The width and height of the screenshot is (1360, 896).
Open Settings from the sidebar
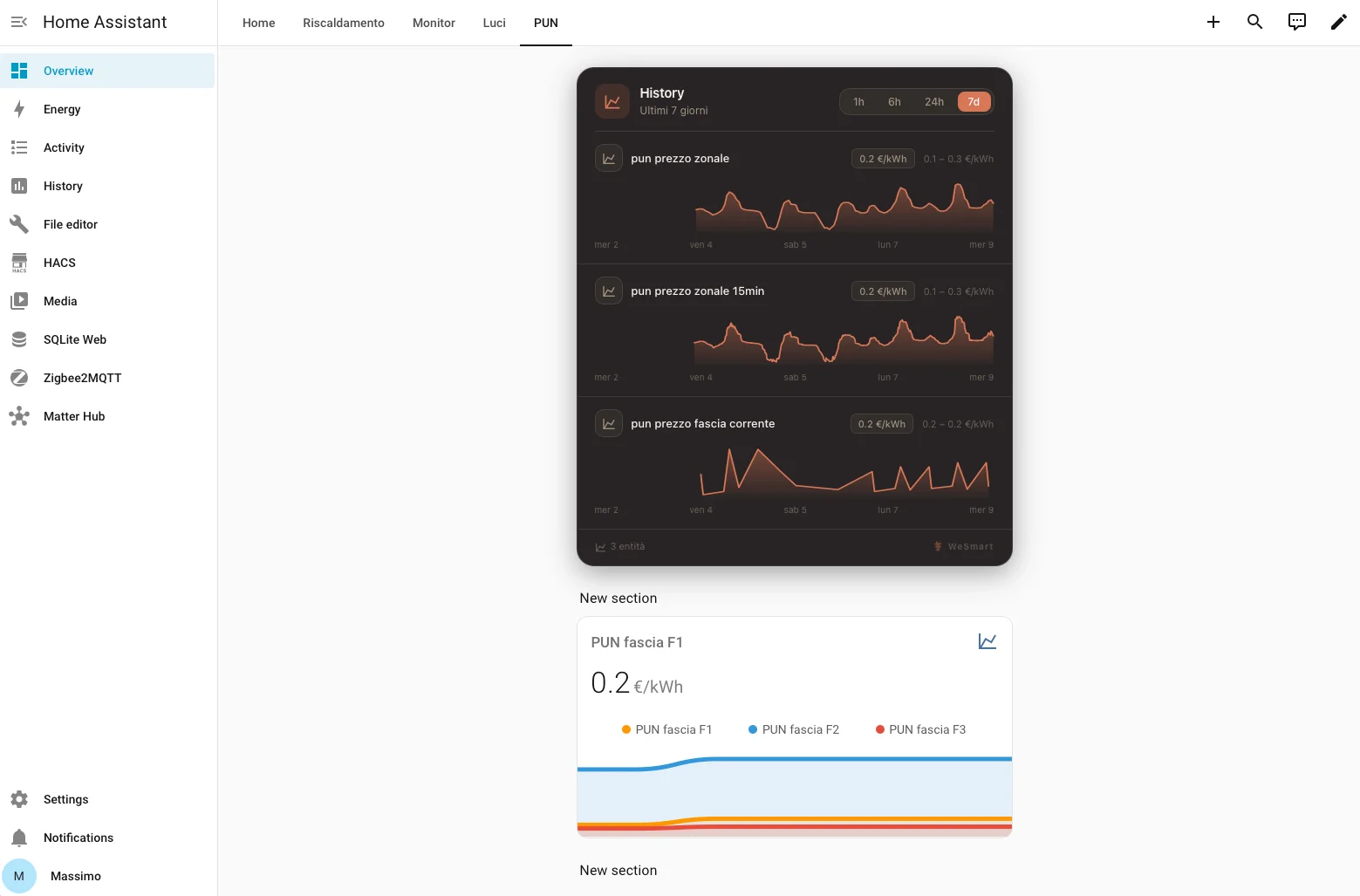(108, 799)
